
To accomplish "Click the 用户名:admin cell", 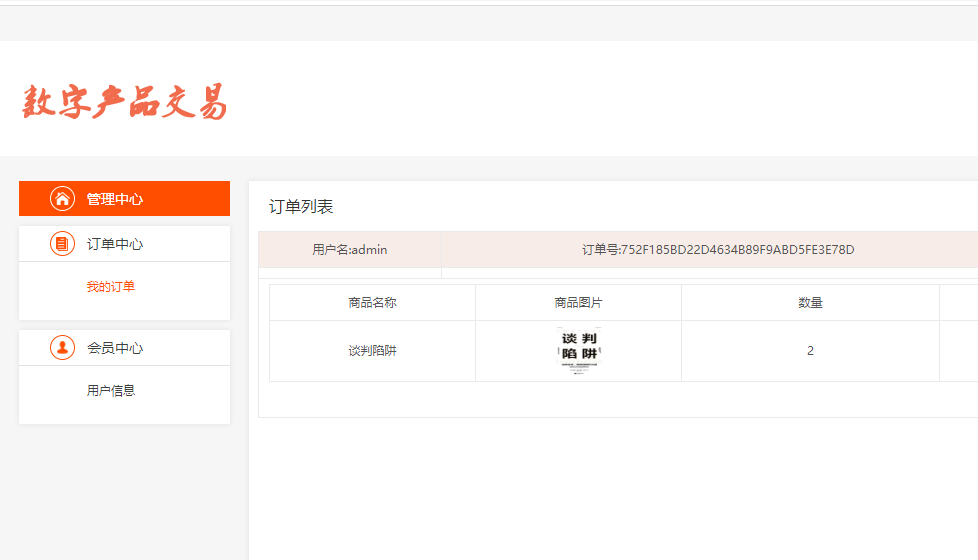I will (350, 250).
